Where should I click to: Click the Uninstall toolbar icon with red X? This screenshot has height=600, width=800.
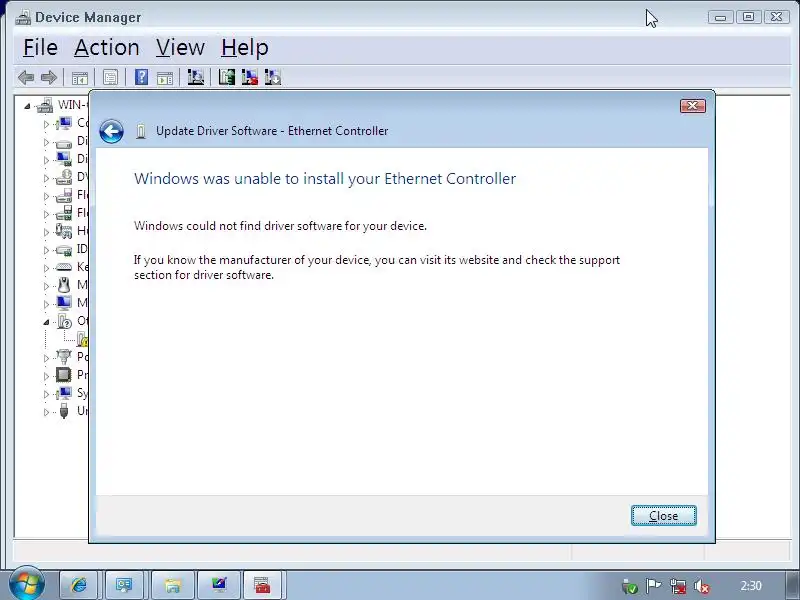[x=249, y=77]
